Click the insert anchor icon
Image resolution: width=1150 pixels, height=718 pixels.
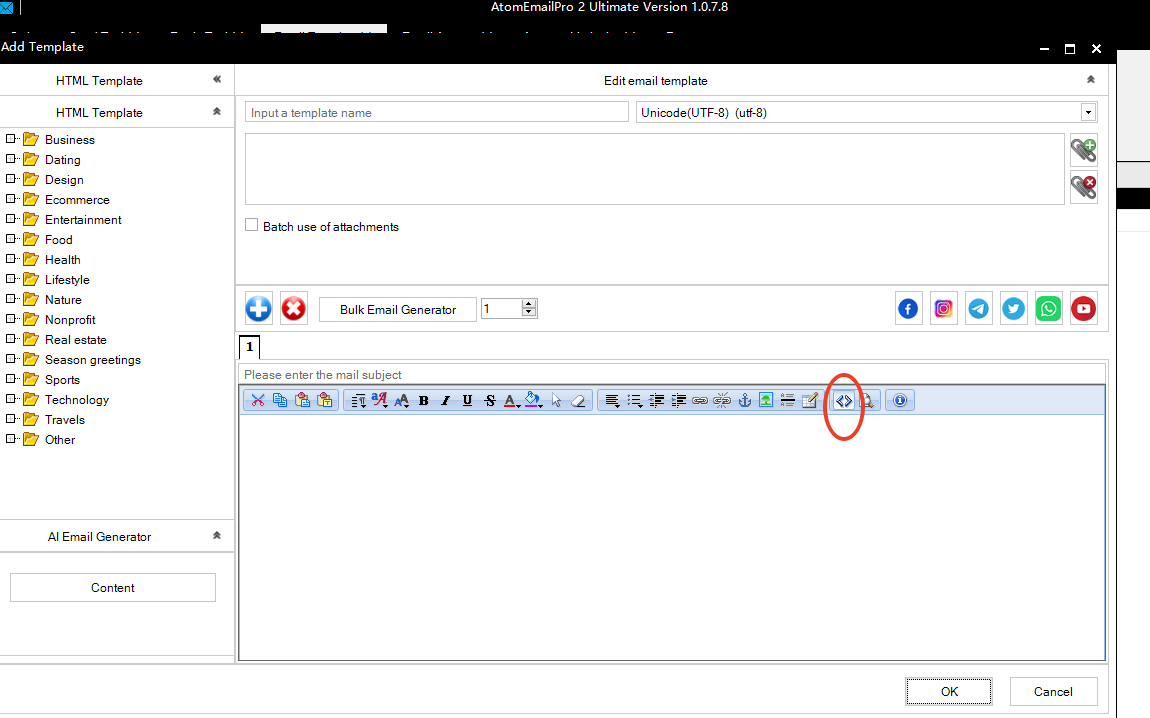click(744, 400)
